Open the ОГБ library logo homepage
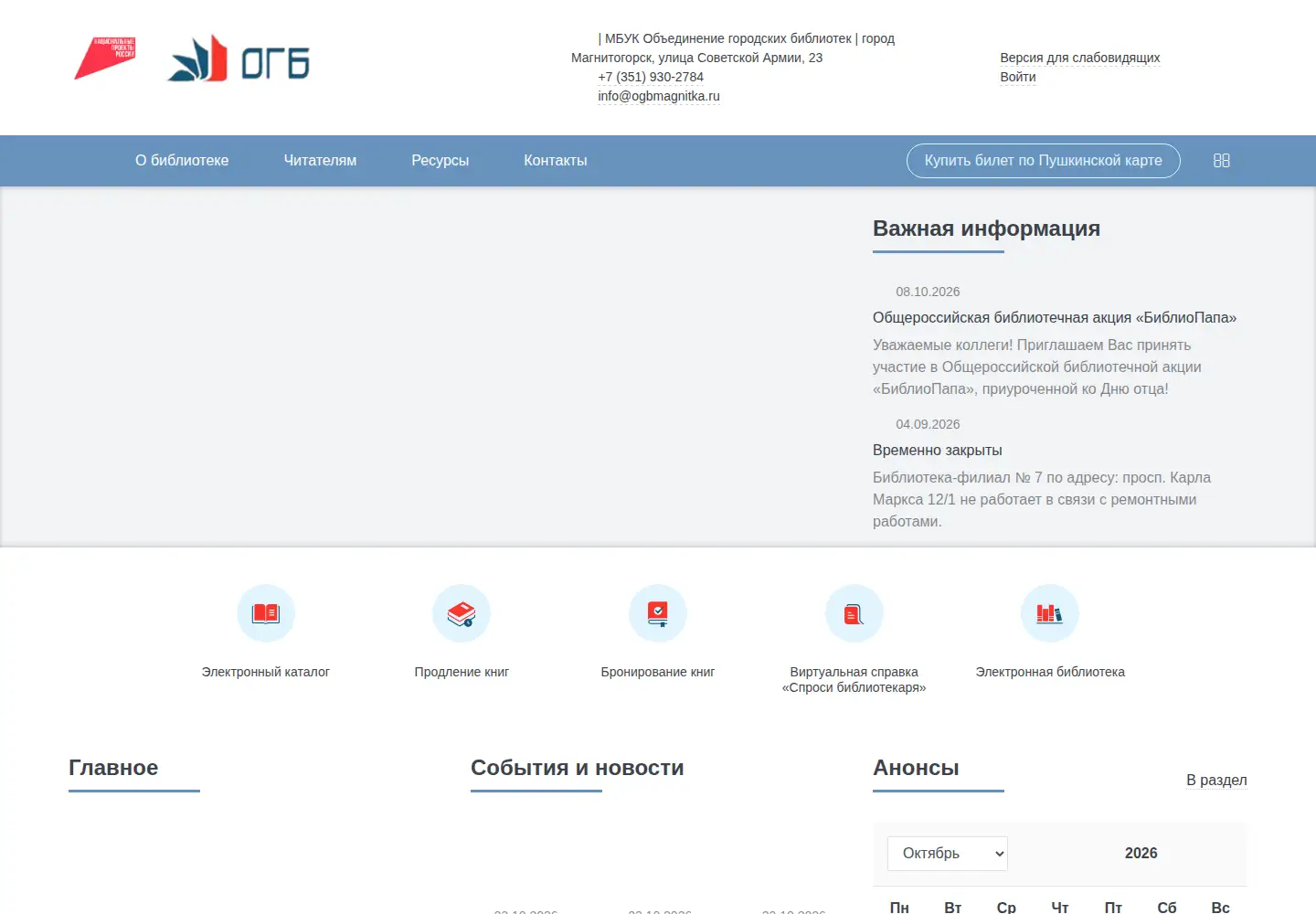Image resolution: width=1316 pixels, height=914 pixels. tap(239, 58)
